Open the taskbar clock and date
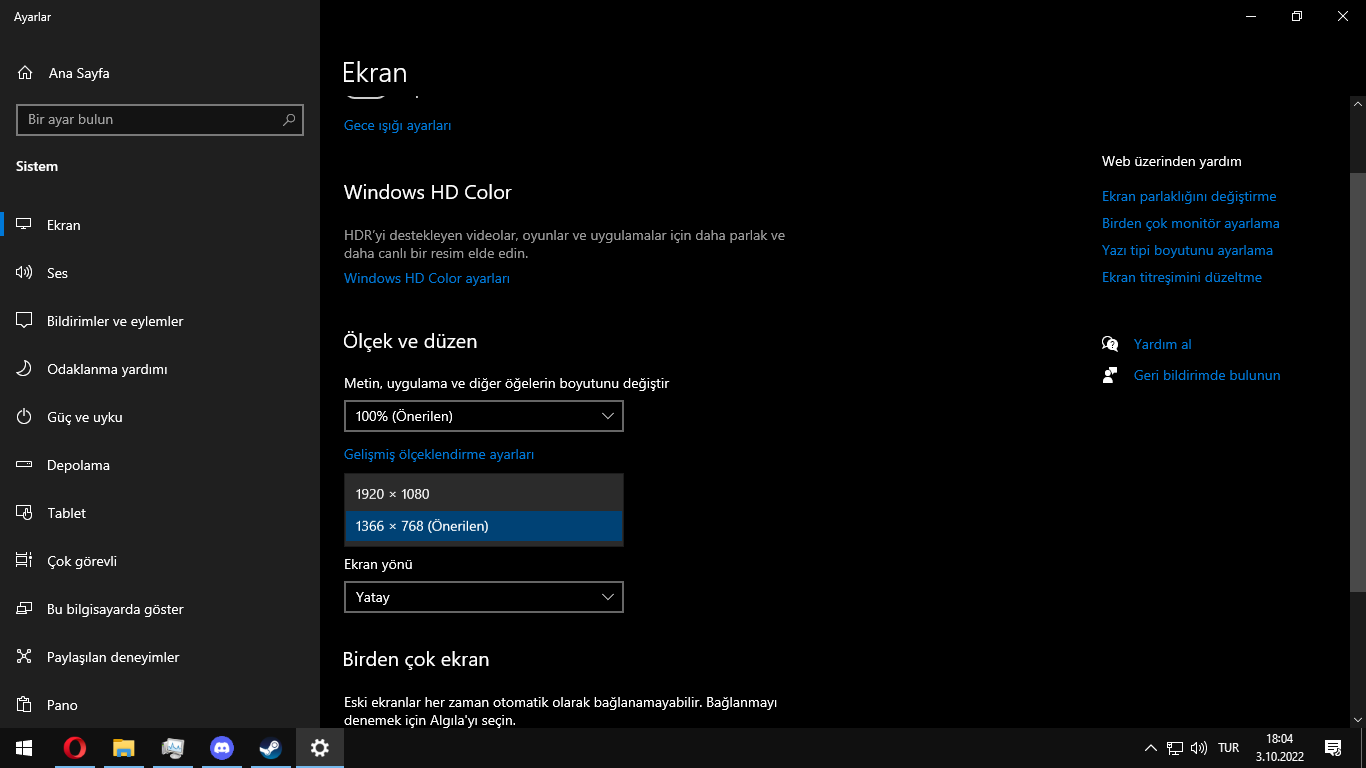Viewport: 1366px width, 768px height. [1280, 748]
